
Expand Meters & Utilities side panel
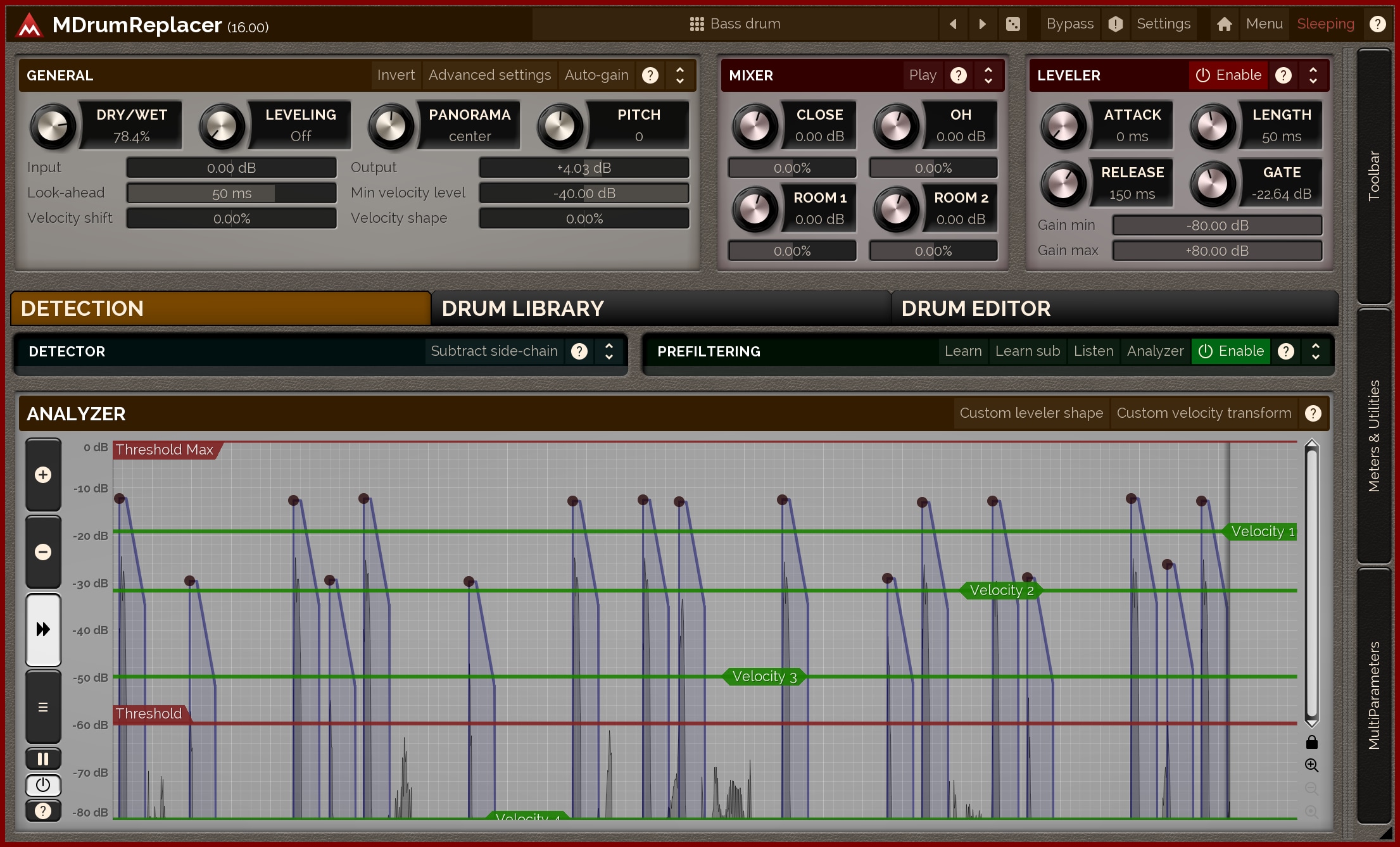pyautogui.click(x=1373, y=436)
